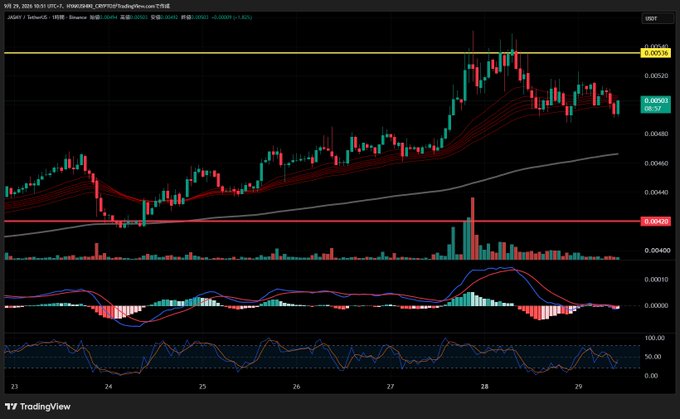Click the TradingView logo

tap(38, 406)
